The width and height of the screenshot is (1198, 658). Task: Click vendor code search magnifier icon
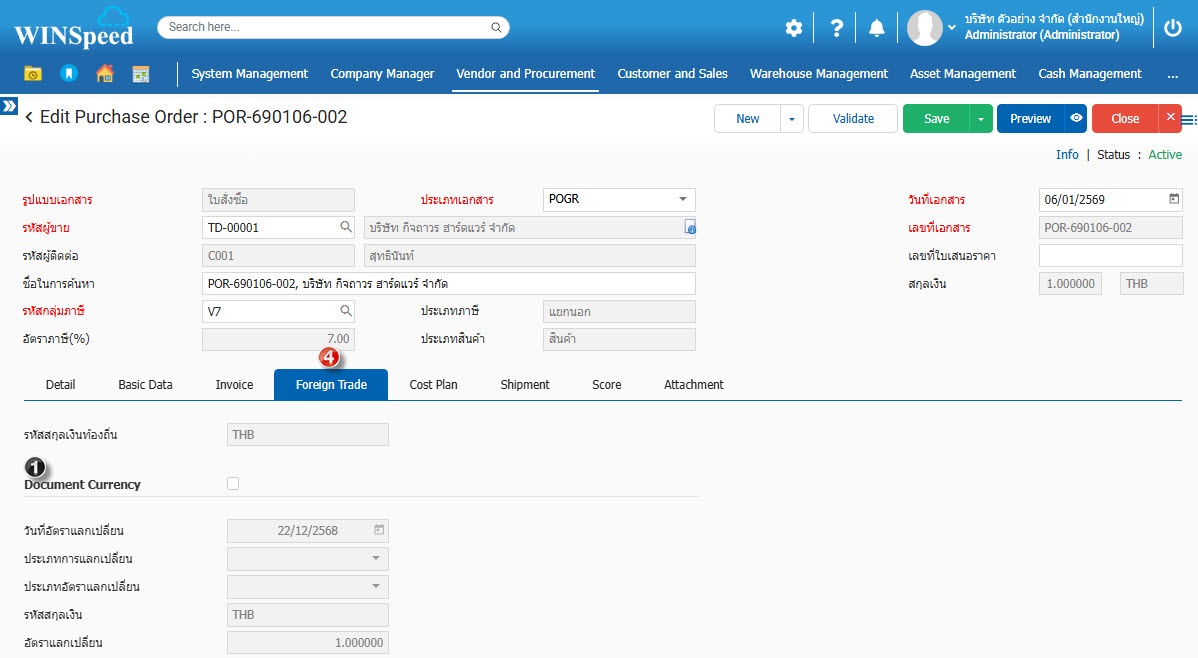click(x=345, y=227)
